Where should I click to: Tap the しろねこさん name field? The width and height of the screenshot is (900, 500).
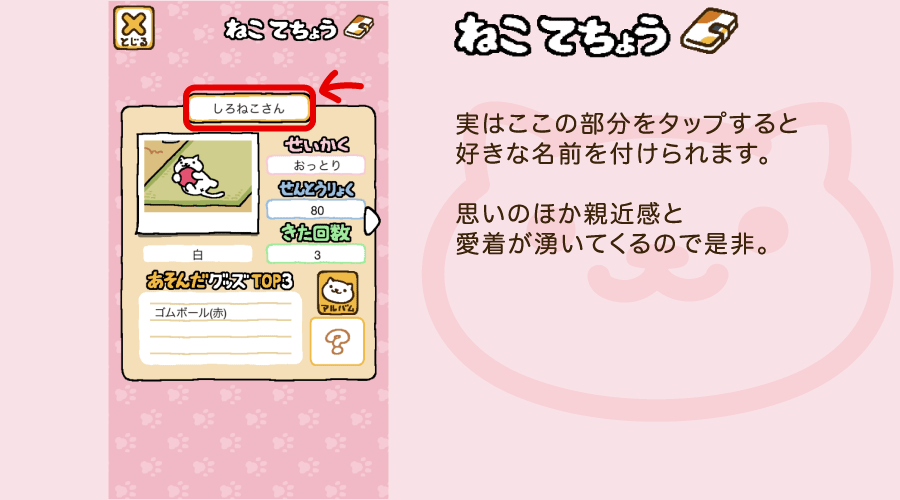[249, 108]
